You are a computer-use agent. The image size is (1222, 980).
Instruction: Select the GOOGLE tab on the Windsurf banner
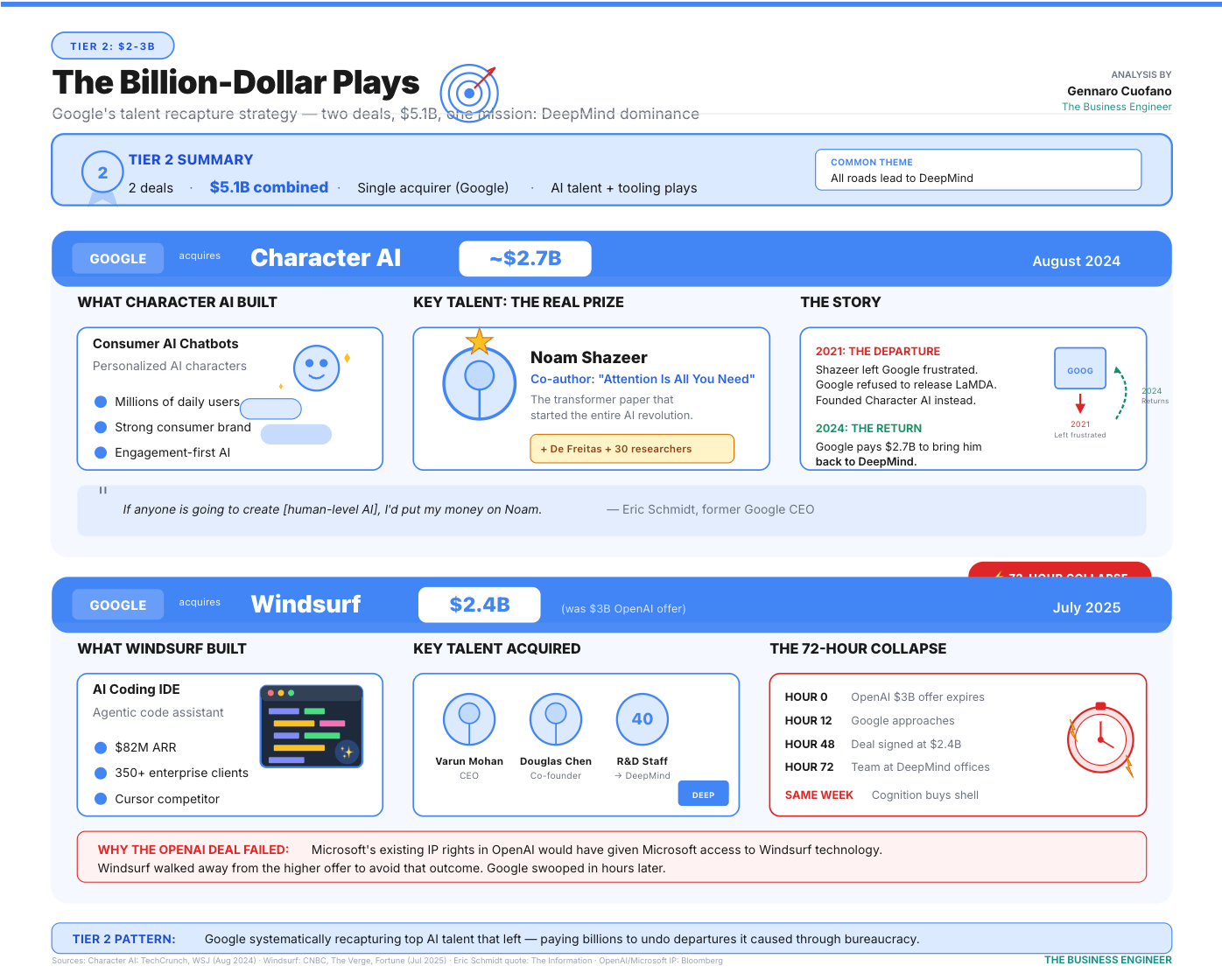pos(117,605)
